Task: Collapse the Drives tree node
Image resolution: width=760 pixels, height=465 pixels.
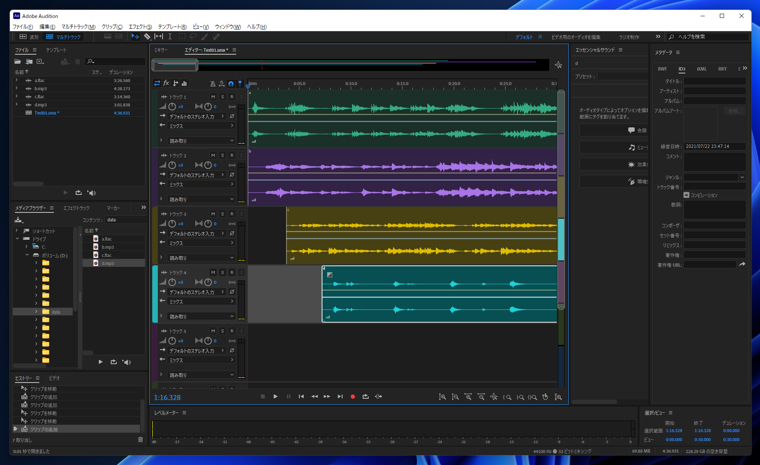Action: [17, 239]
